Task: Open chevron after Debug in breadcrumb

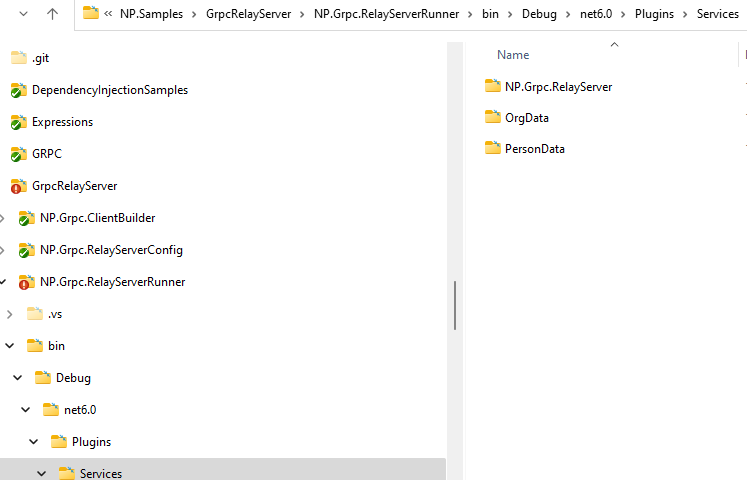Action: (x=568, y=15)
